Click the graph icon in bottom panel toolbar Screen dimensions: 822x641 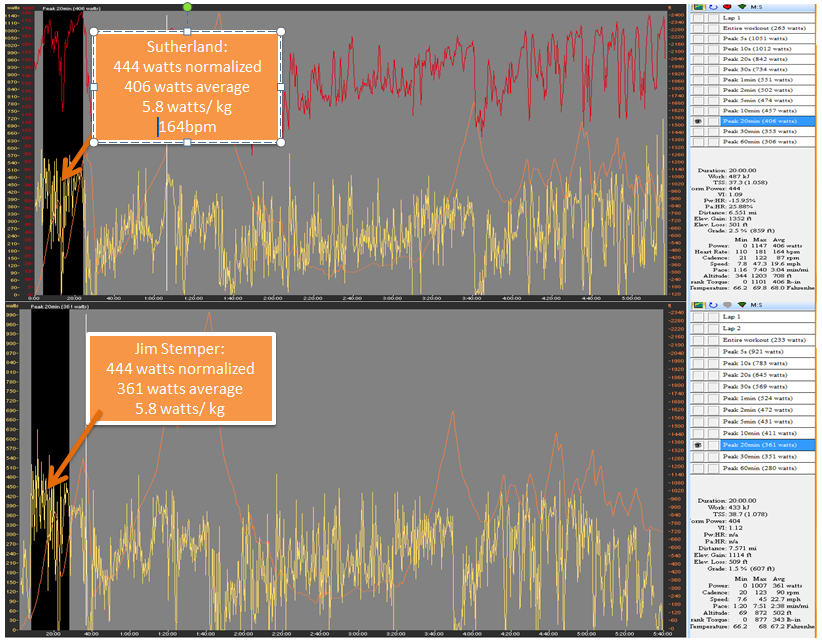698,305
